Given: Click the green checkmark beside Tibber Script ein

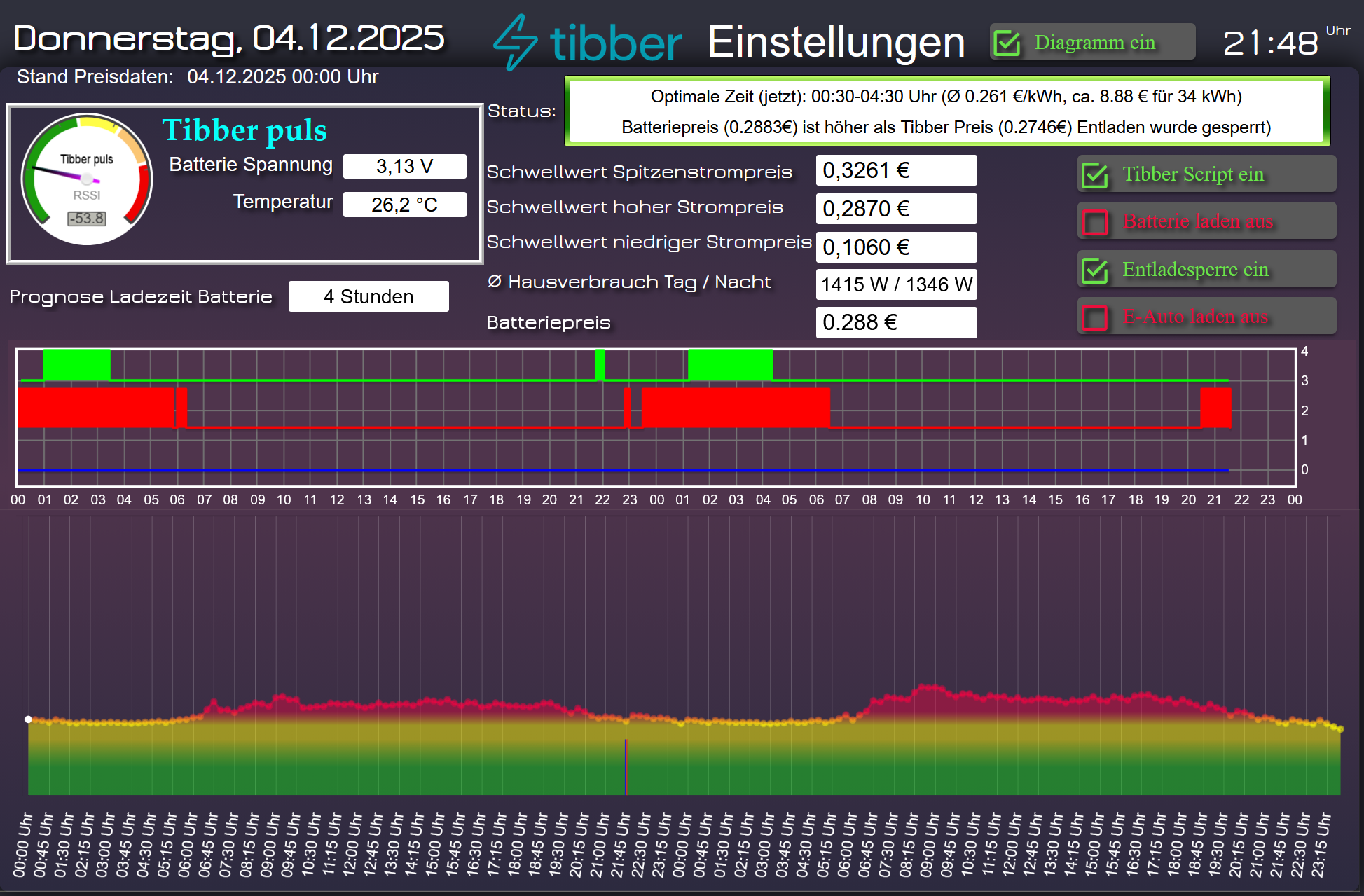Looking at the screenshot, I should [x=1095, y=173].
